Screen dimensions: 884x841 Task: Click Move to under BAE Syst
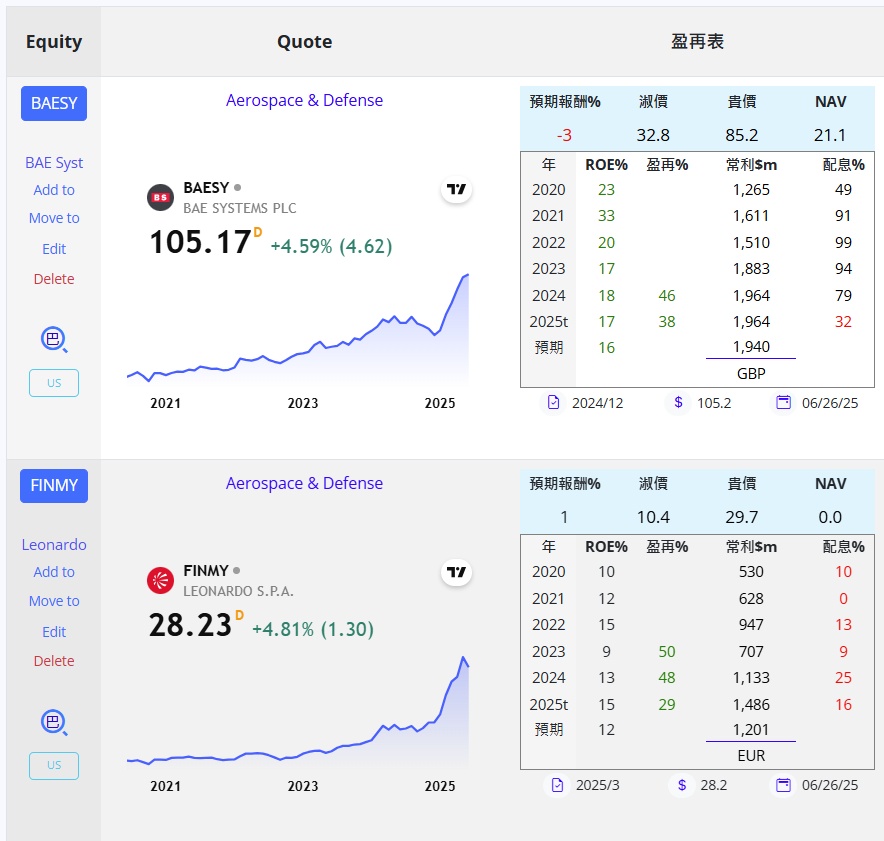54,218
